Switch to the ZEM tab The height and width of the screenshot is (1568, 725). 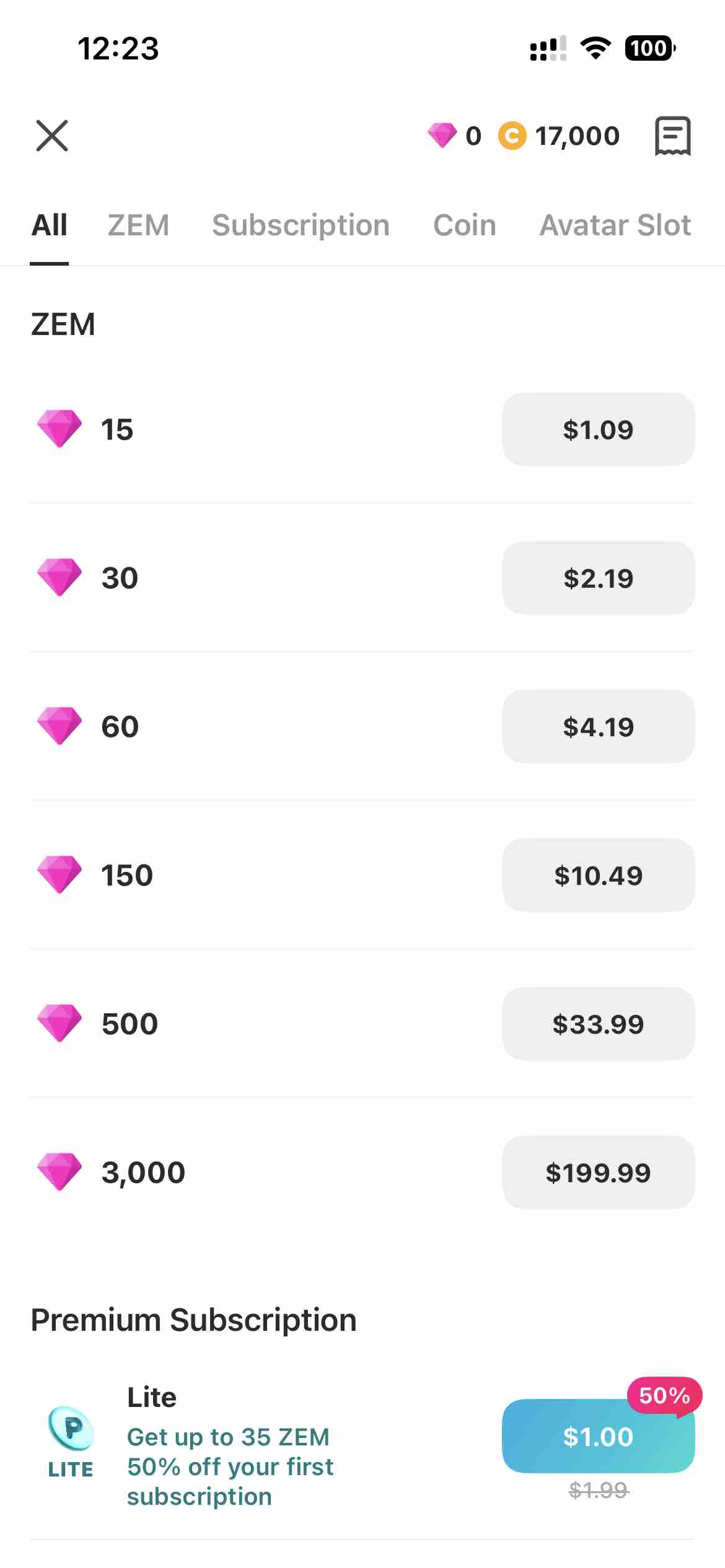click(138, 225)
